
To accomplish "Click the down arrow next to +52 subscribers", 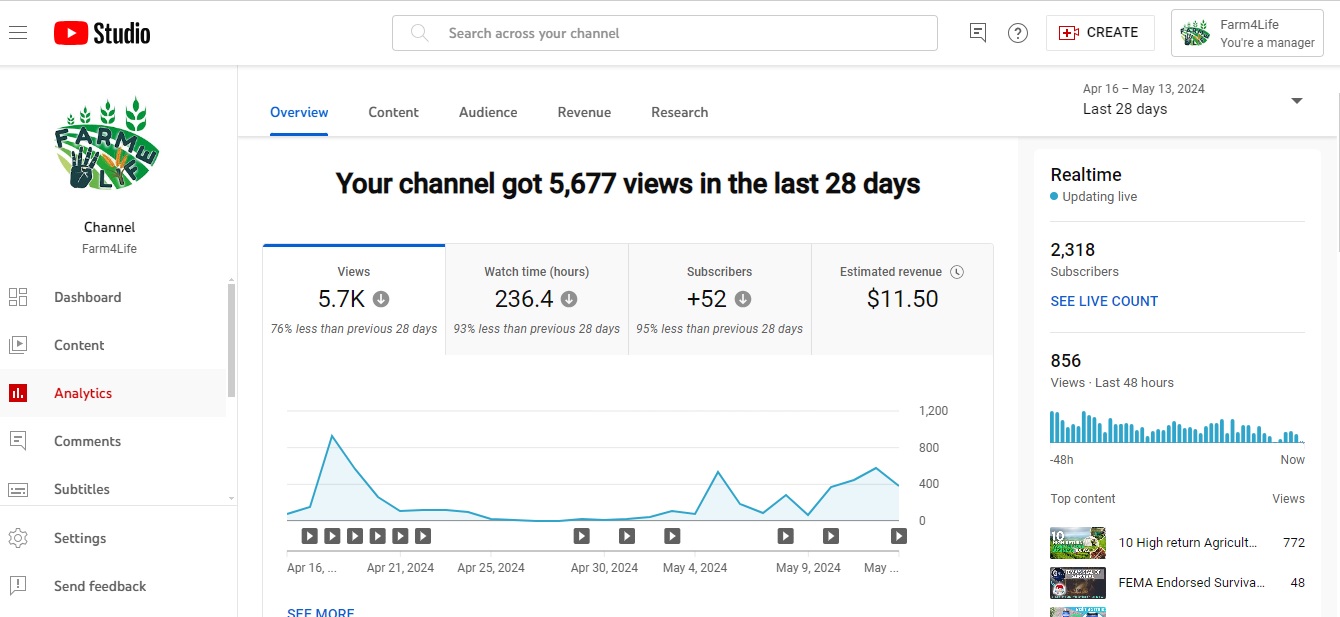I will [743, 299].
